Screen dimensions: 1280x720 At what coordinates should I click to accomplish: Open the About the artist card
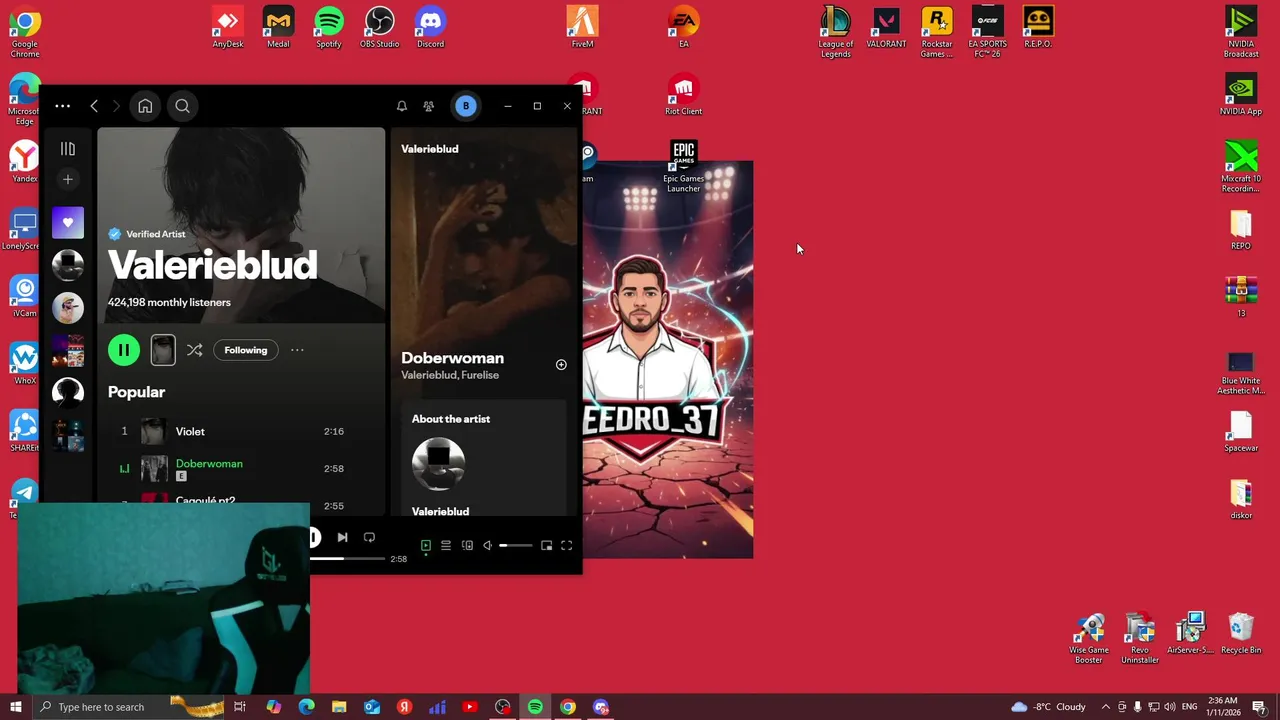tap(484, 459)
